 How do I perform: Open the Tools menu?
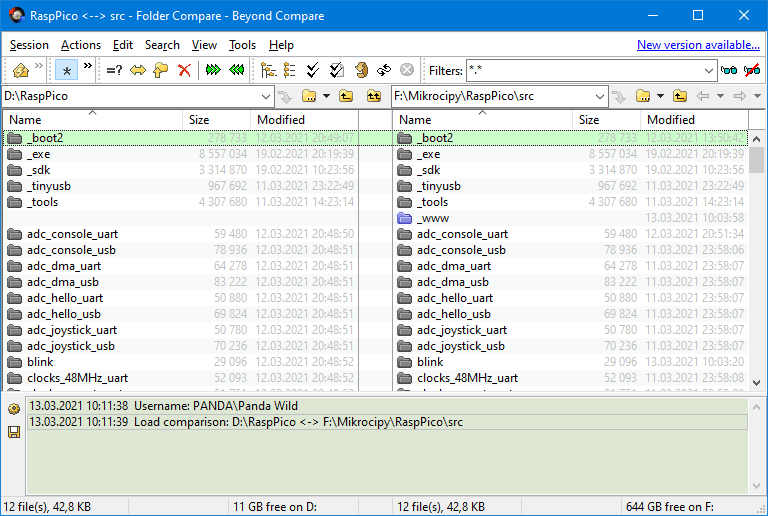(x=242, y=45)
